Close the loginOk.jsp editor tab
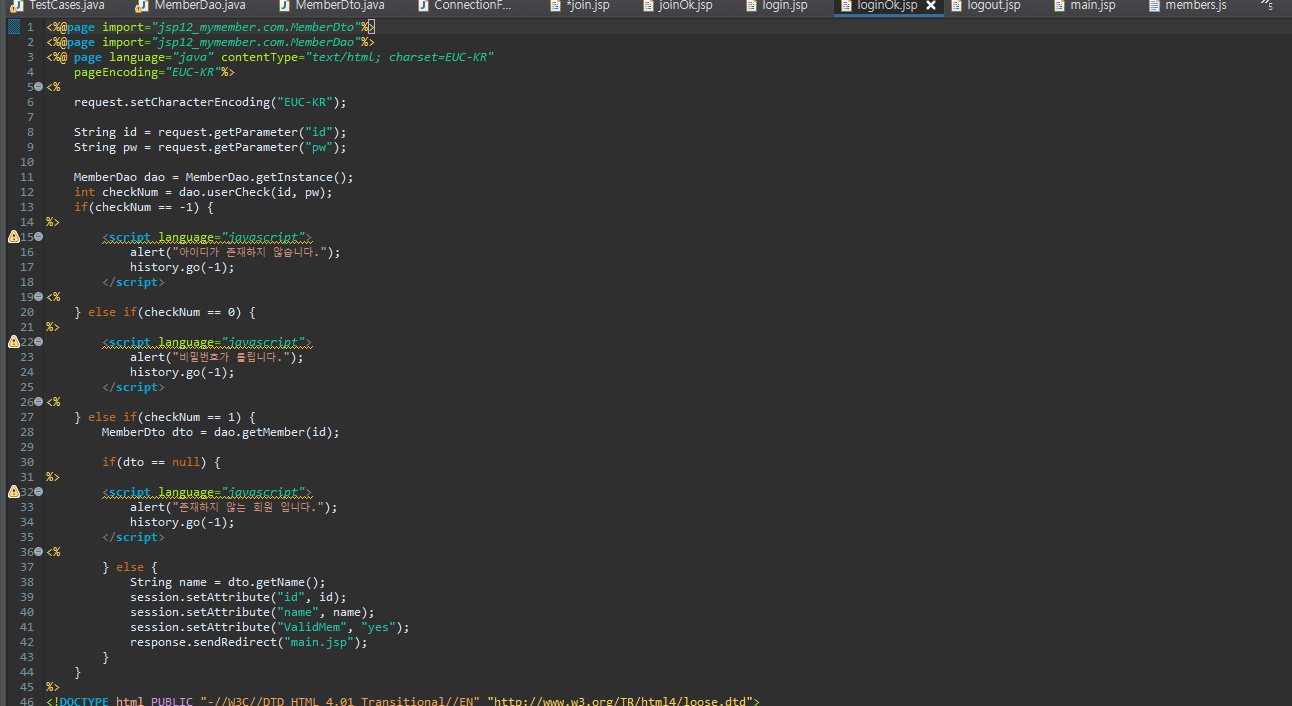The width and height of the screenshot is (1292, 706). click(931, 6)
